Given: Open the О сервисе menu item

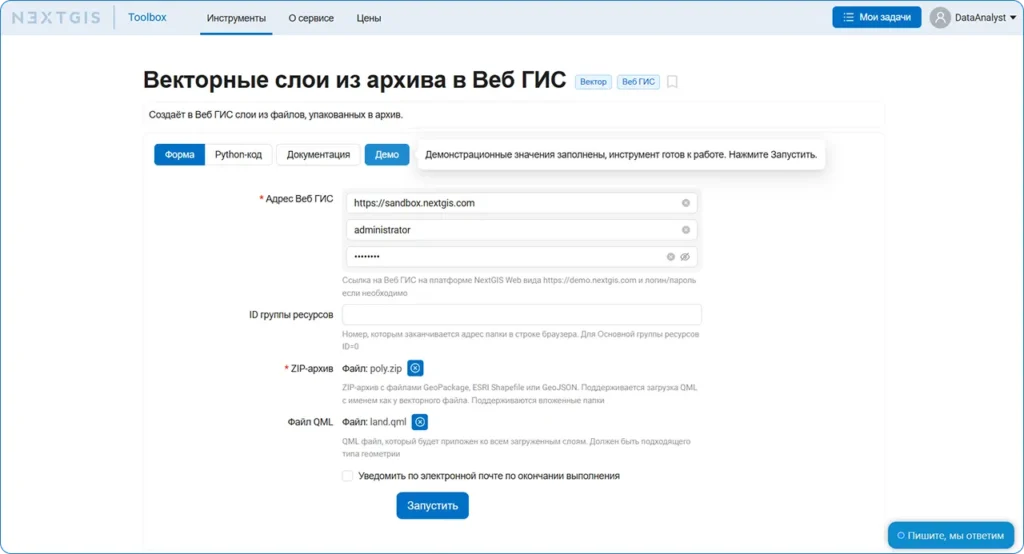Looking at the screenshot, I should tap(311, 18).
